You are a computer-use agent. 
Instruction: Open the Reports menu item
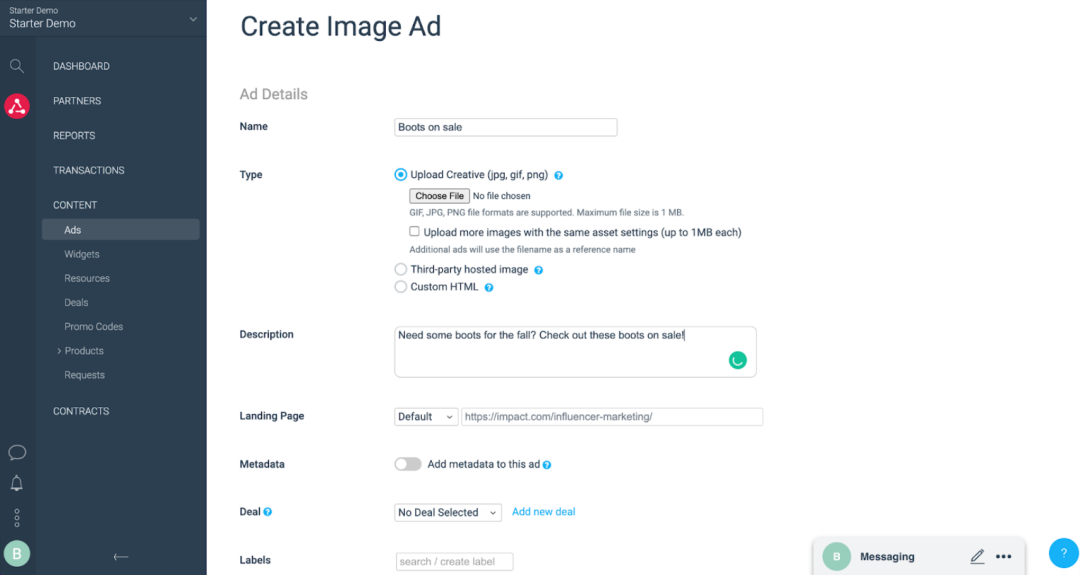point(74,136)
